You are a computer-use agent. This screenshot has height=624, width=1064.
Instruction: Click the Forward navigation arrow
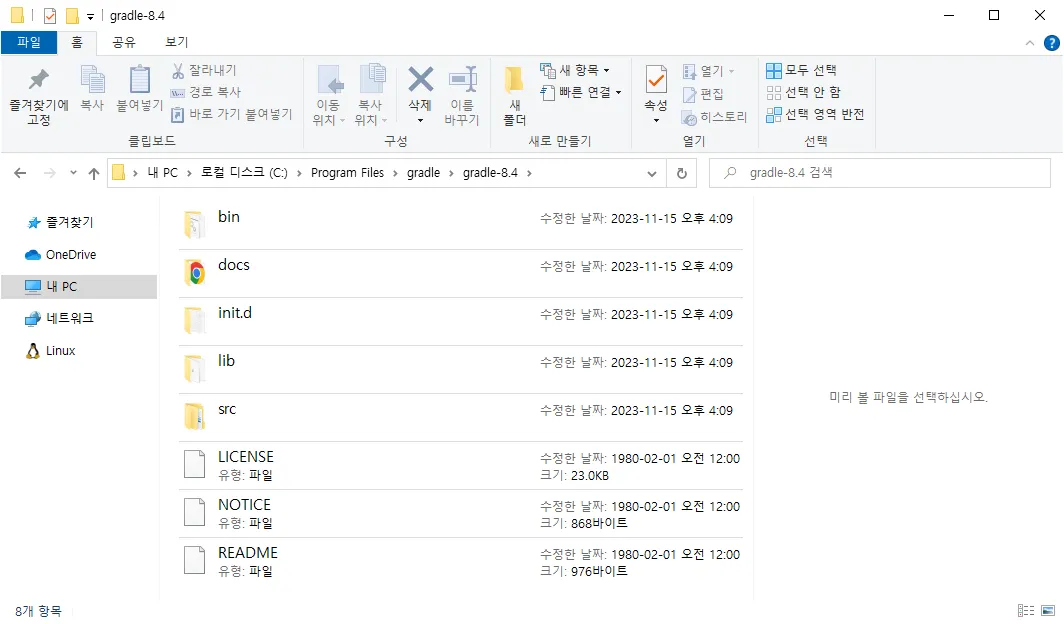coord(50,173)
